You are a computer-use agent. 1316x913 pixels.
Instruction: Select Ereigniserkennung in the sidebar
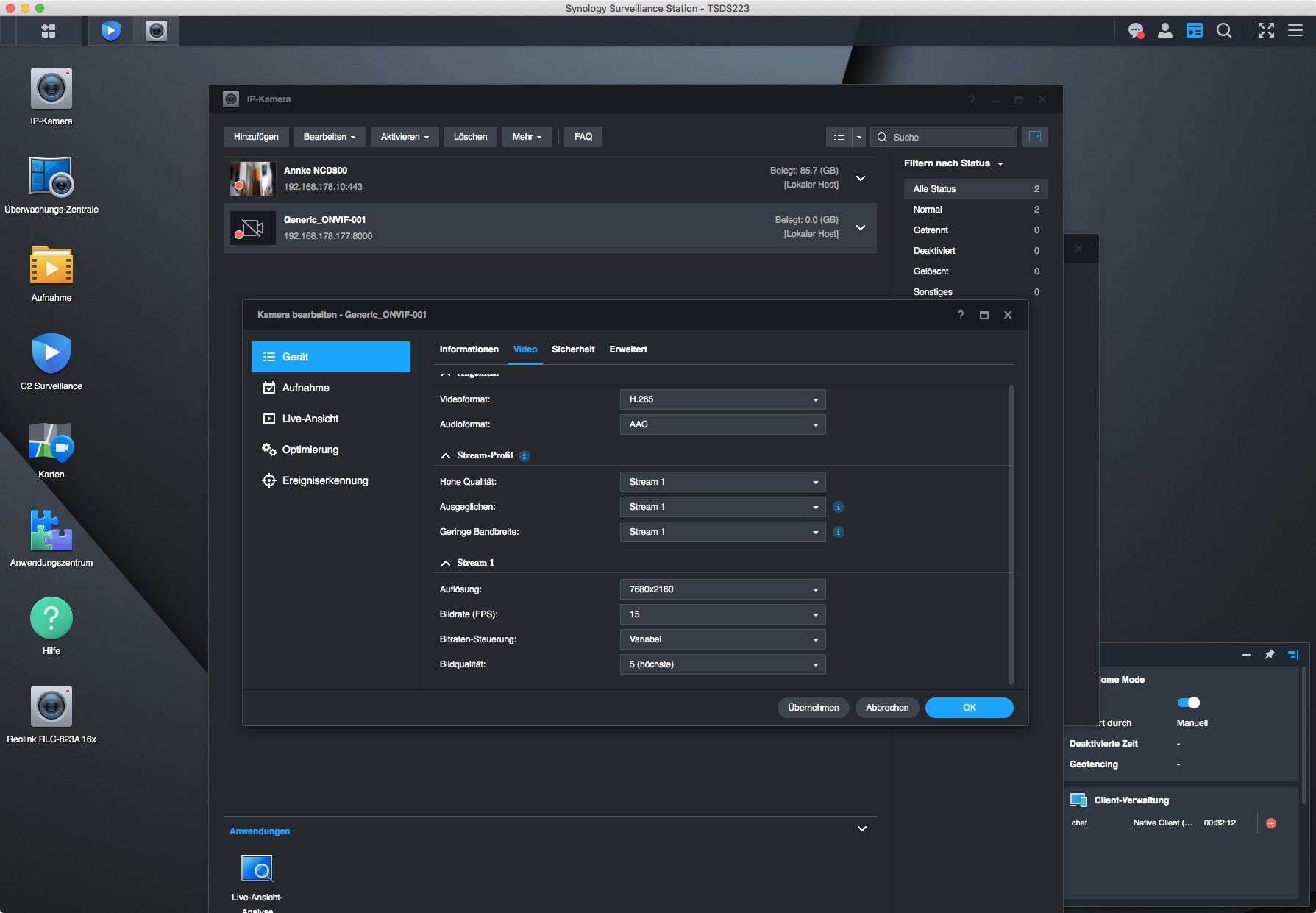(324, 480)
